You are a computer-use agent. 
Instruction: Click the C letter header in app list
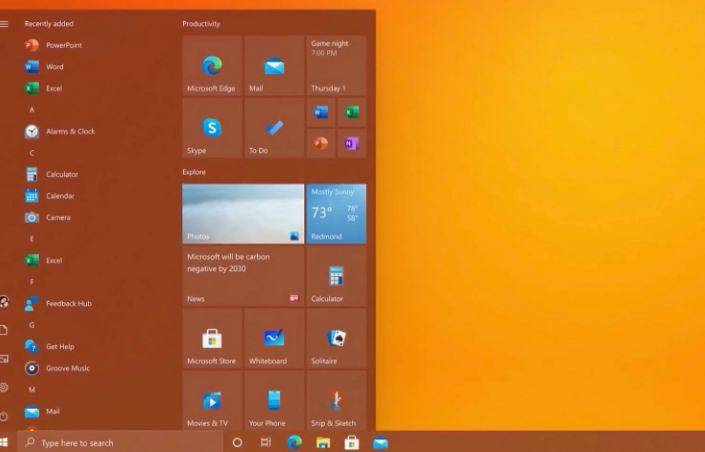click(31, 153)
